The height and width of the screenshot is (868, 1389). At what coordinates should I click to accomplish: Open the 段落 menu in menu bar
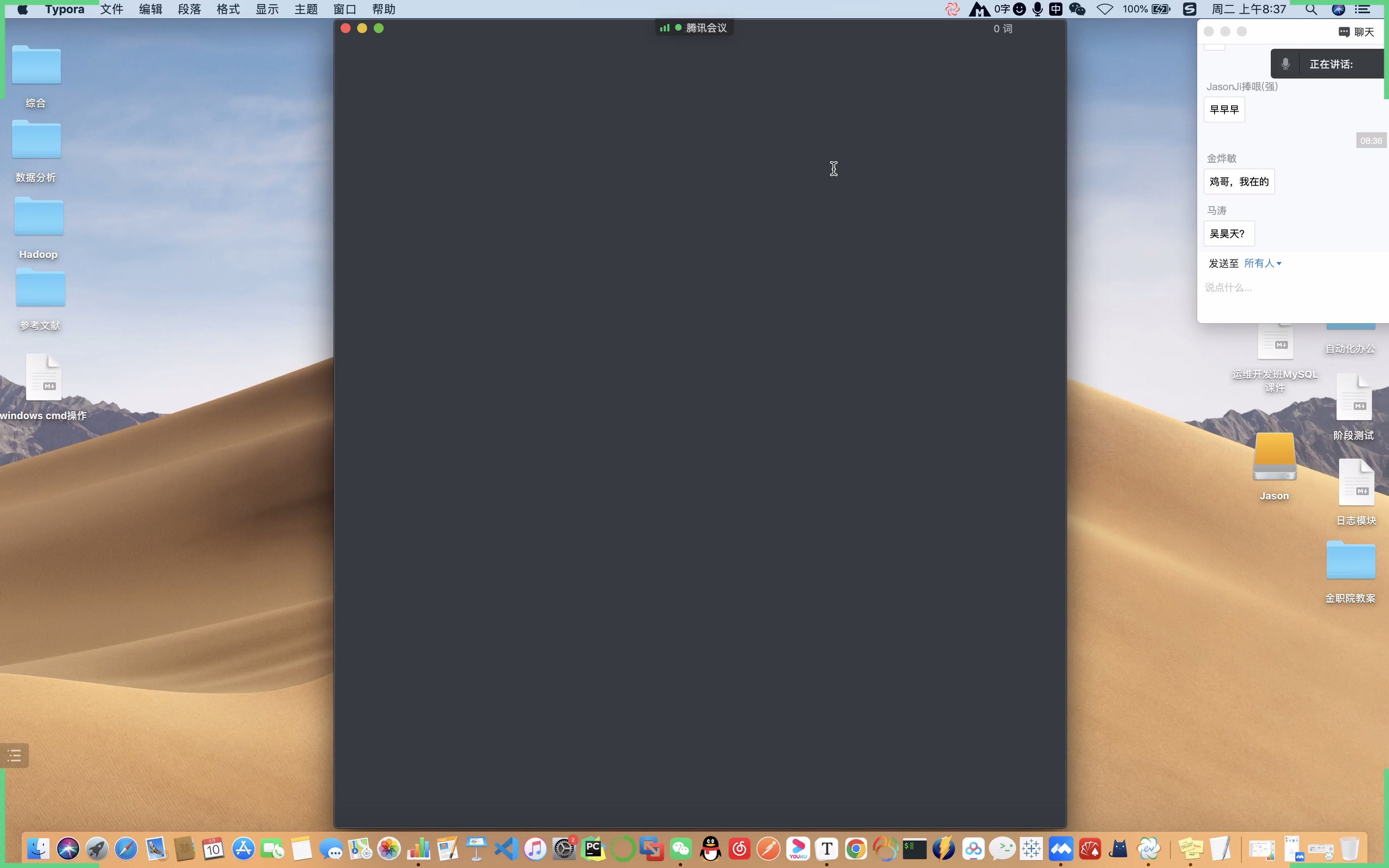pos(189,9)
